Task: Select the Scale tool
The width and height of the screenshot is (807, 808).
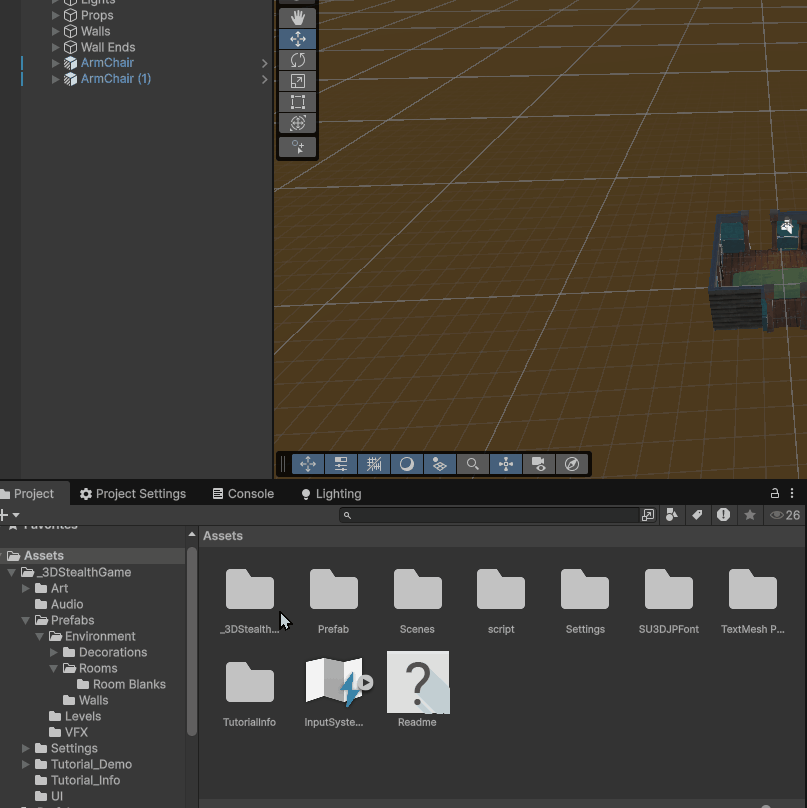Action: pos(297,81)
